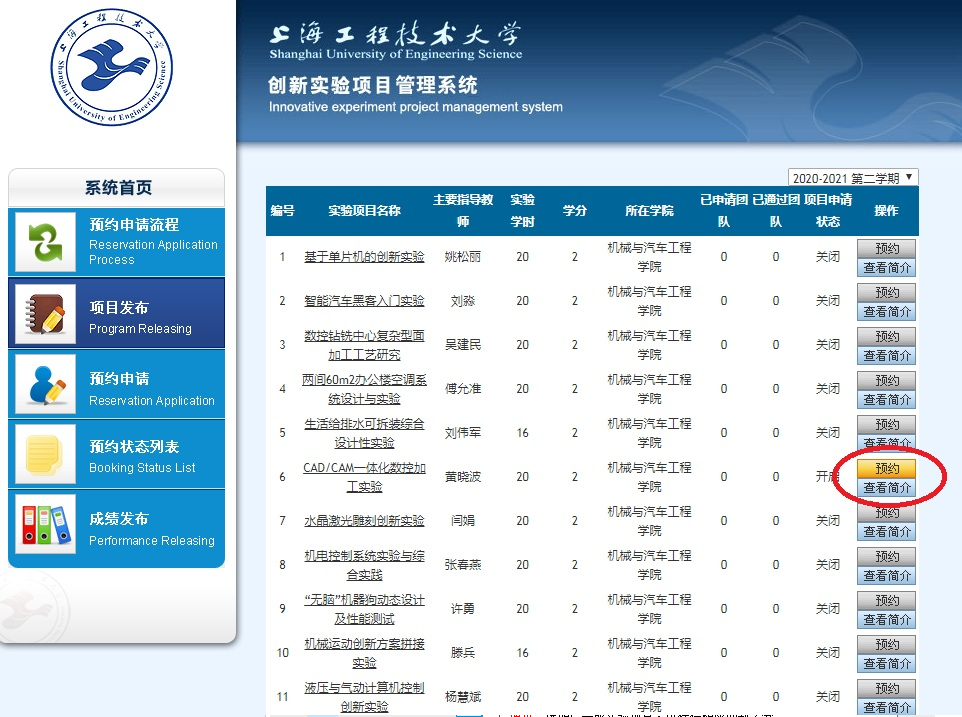This screenshot has height=717, width=962.
Task: Click the notebook icon for Program Releasing
Action: 45,314
